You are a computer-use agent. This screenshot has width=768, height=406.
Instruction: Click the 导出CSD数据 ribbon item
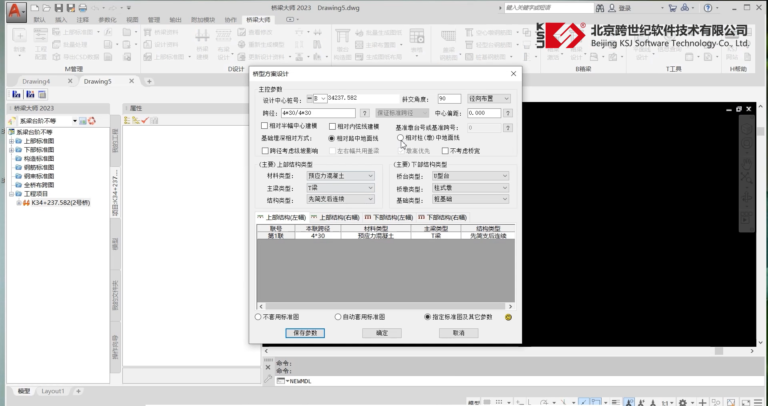(x=75, y=57)
